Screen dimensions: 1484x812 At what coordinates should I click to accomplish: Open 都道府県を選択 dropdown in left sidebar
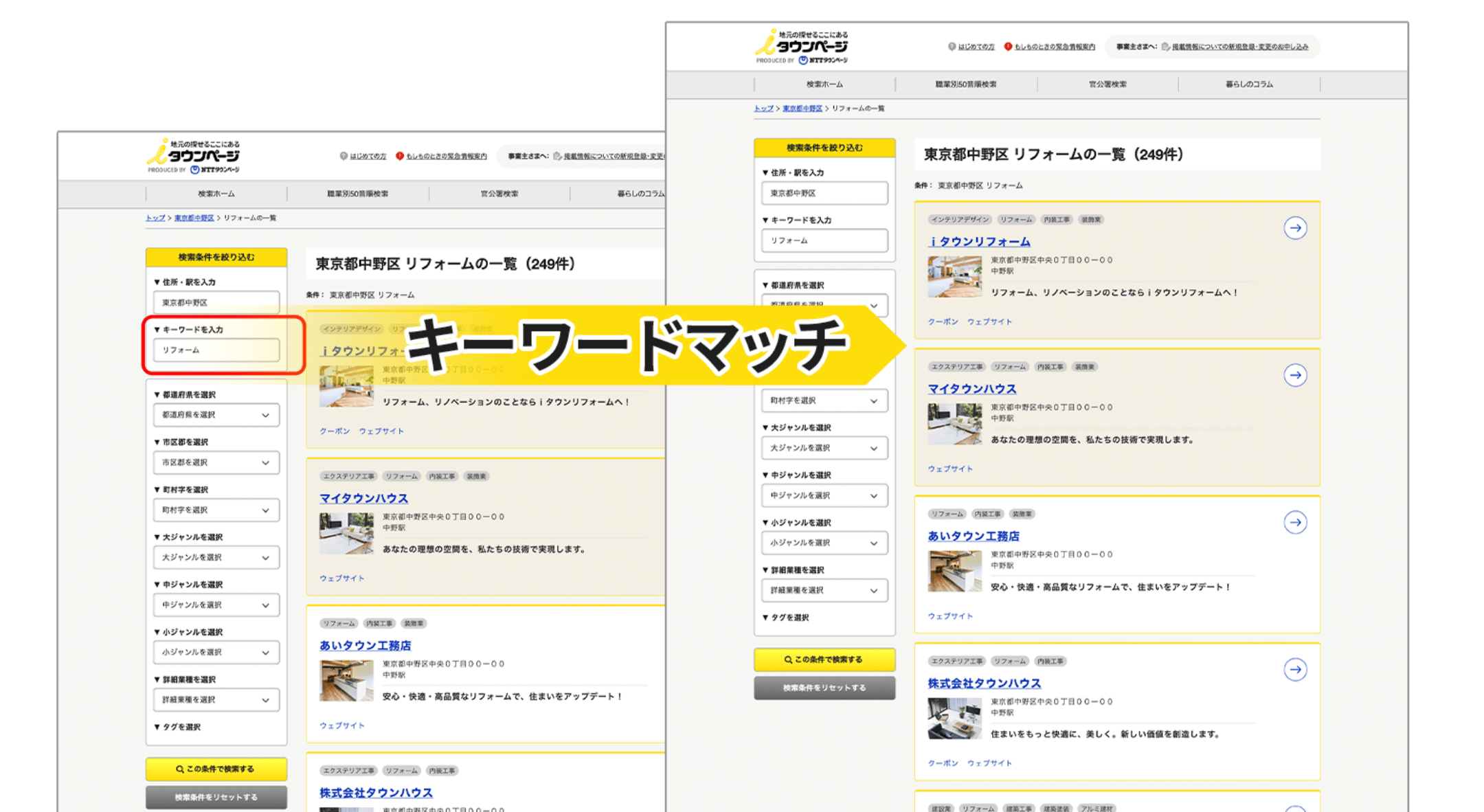(216, 415)
